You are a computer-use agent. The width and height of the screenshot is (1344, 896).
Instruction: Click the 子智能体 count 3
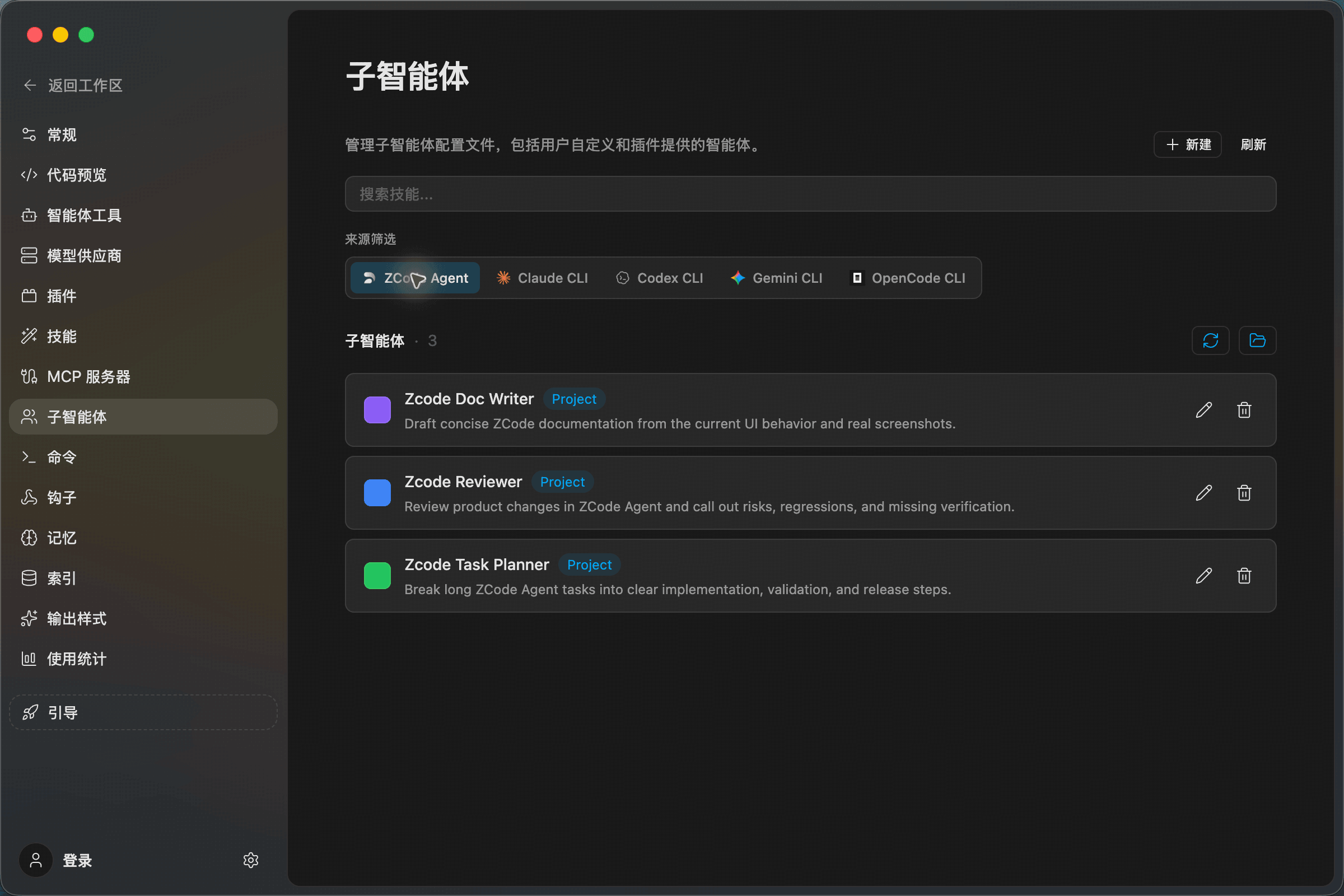click(x=432, y=341)
